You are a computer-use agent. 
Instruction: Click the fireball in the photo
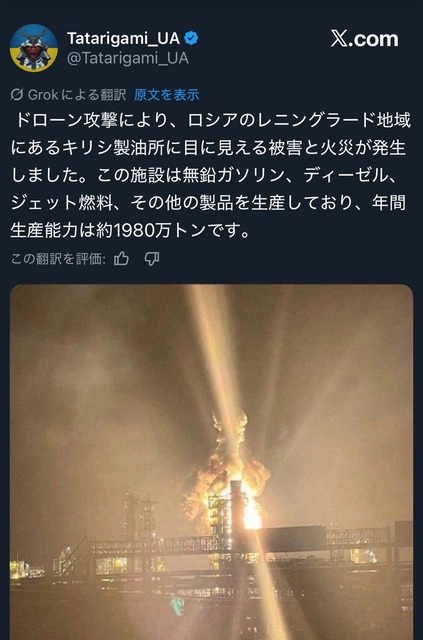[229, 476]
